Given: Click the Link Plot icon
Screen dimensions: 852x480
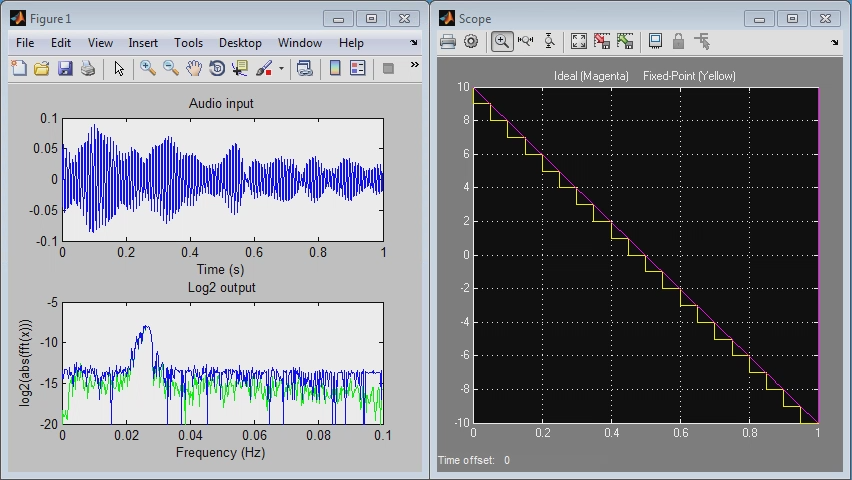Looking at the screenshot, I should [305, 68].
